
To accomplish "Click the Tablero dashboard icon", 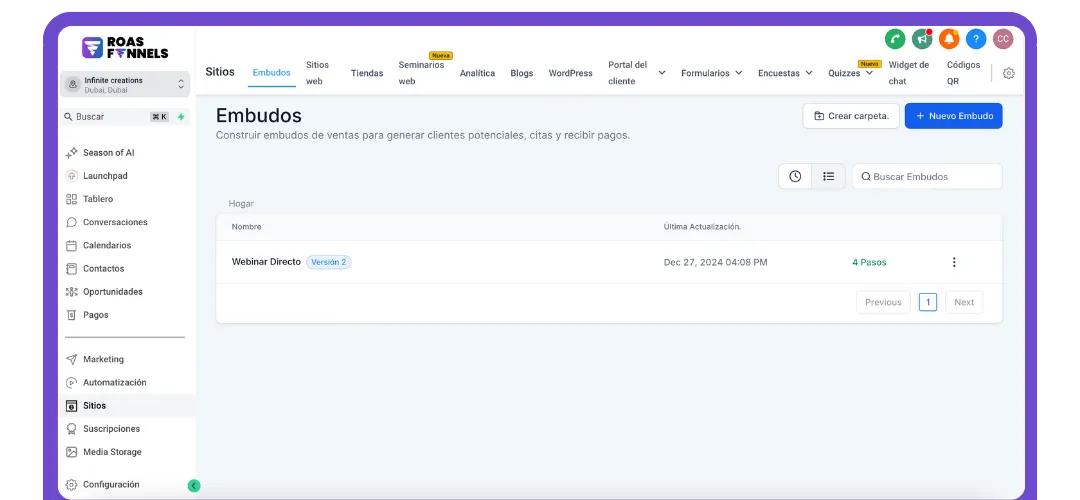I will (72, 199).
